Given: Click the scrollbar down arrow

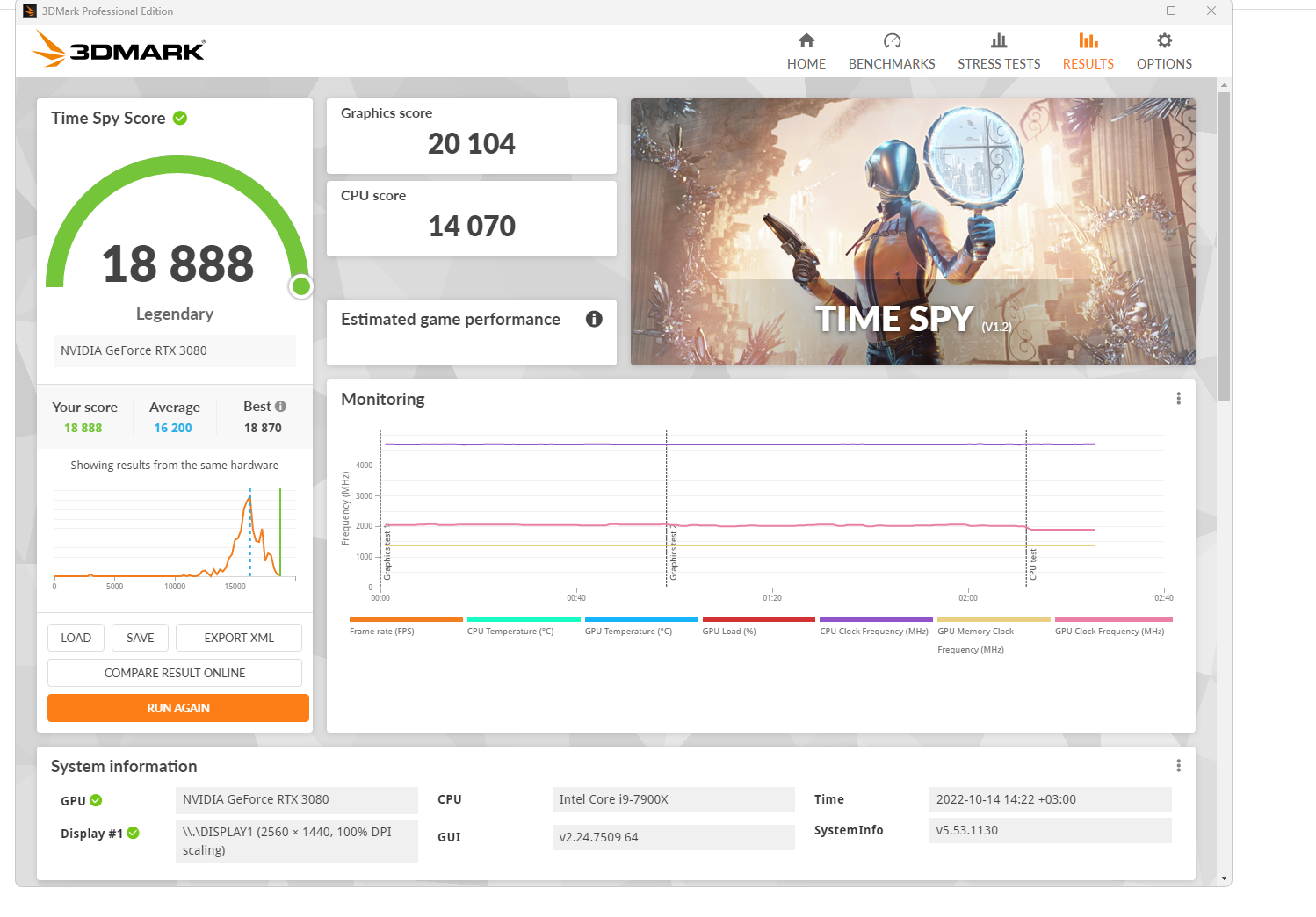Looking at the screenshot, I should [x=1224, y=877].
